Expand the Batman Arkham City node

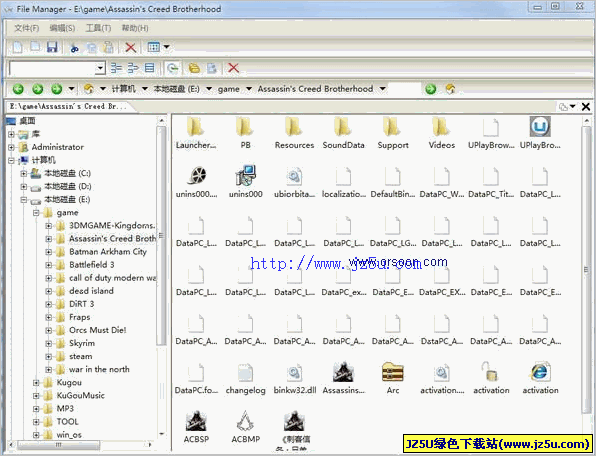click(x=49, y=252)
